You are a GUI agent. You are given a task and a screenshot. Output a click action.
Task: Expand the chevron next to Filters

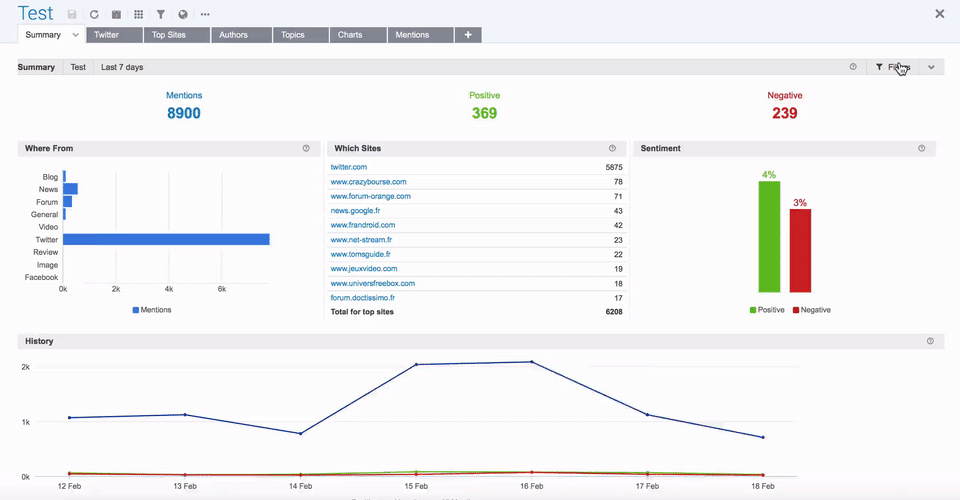pyautogui.click(x=931, y=67)
